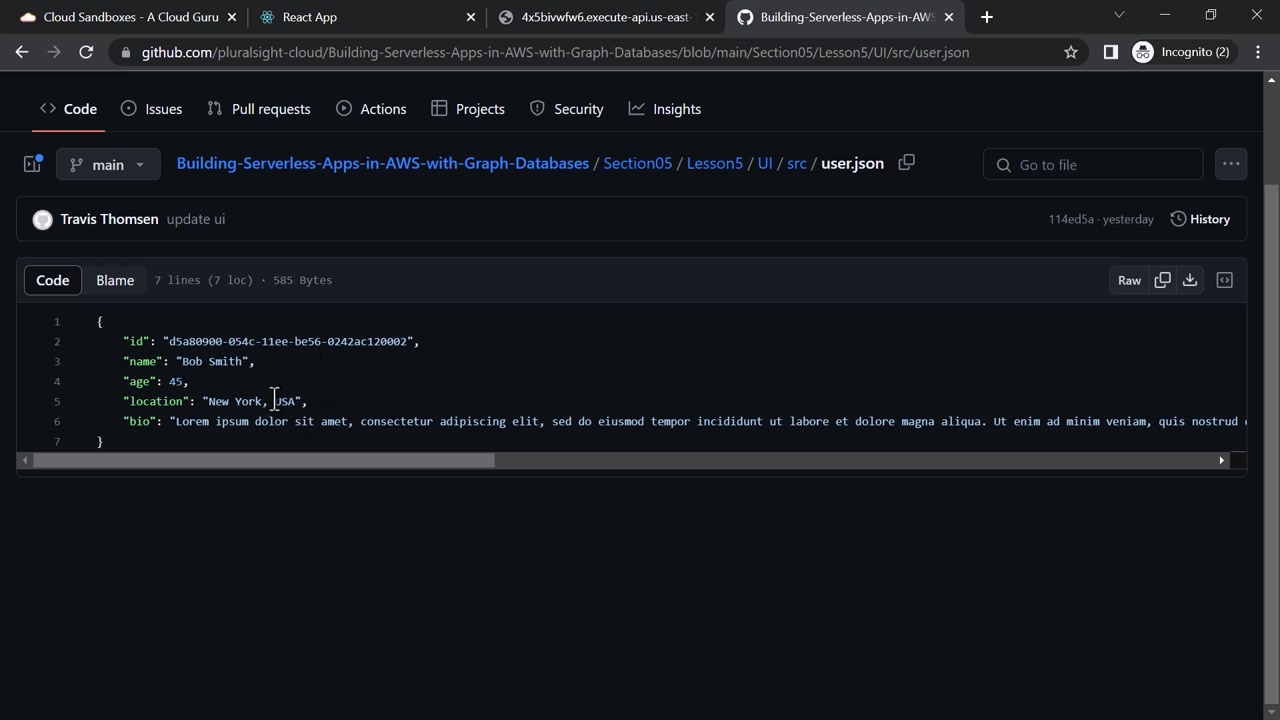
Task: Expand the file tree sidebar icon
Action: pos(32,164)
